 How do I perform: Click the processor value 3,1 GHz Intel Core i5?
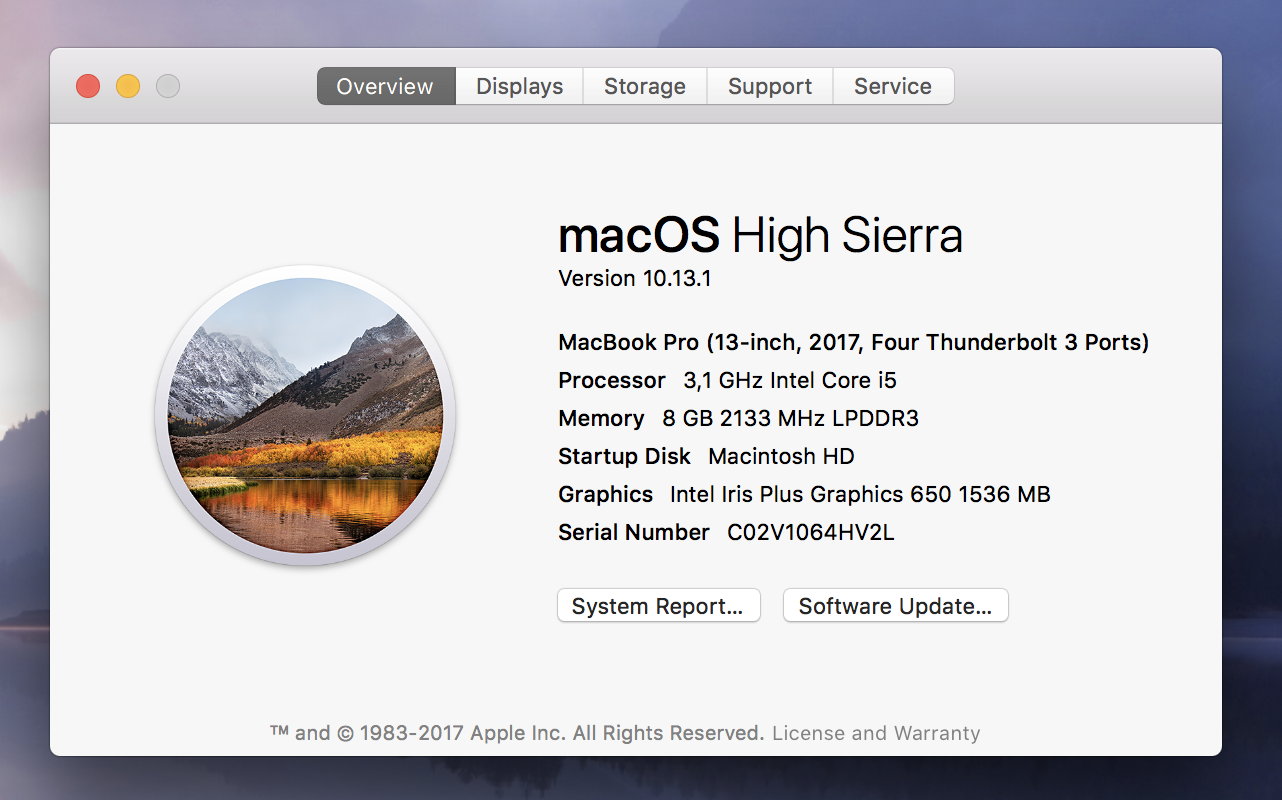pyautogui.click(x=790, y=380)
